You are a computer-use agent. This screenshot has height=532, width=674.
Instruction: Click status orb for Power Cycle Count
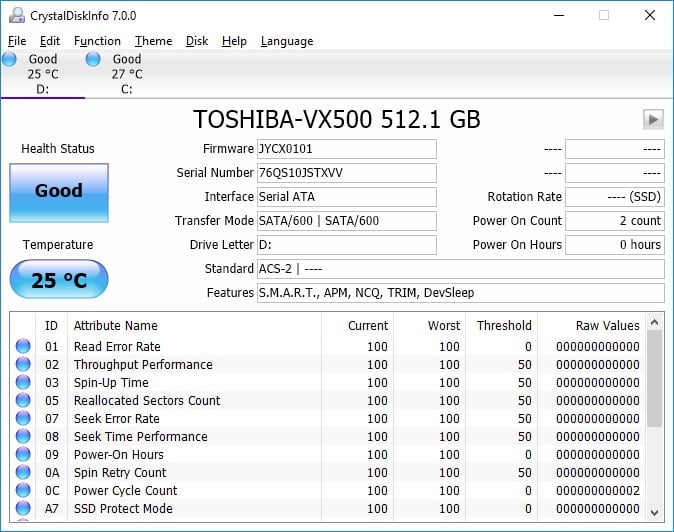click(x=23, y=491)
